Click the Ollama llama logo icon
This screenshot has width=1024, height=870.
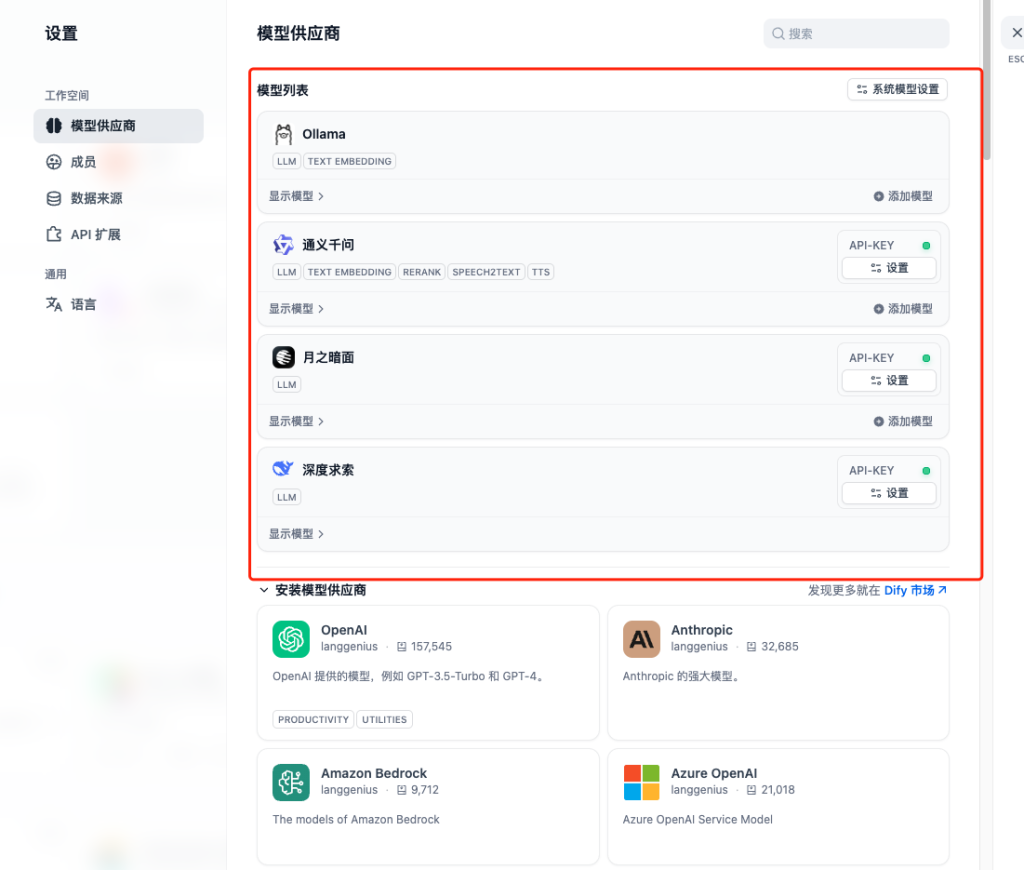click(x=283, y=135)
